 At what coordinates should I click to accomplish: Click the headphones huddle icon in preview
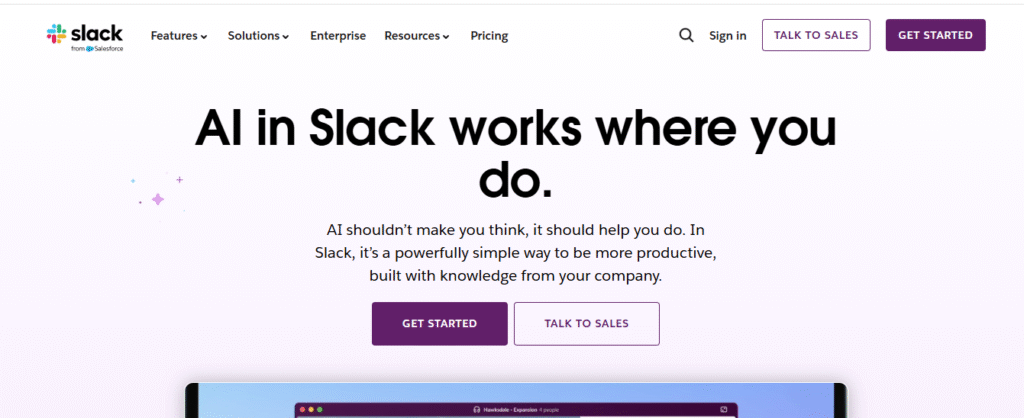click(477, 410)
